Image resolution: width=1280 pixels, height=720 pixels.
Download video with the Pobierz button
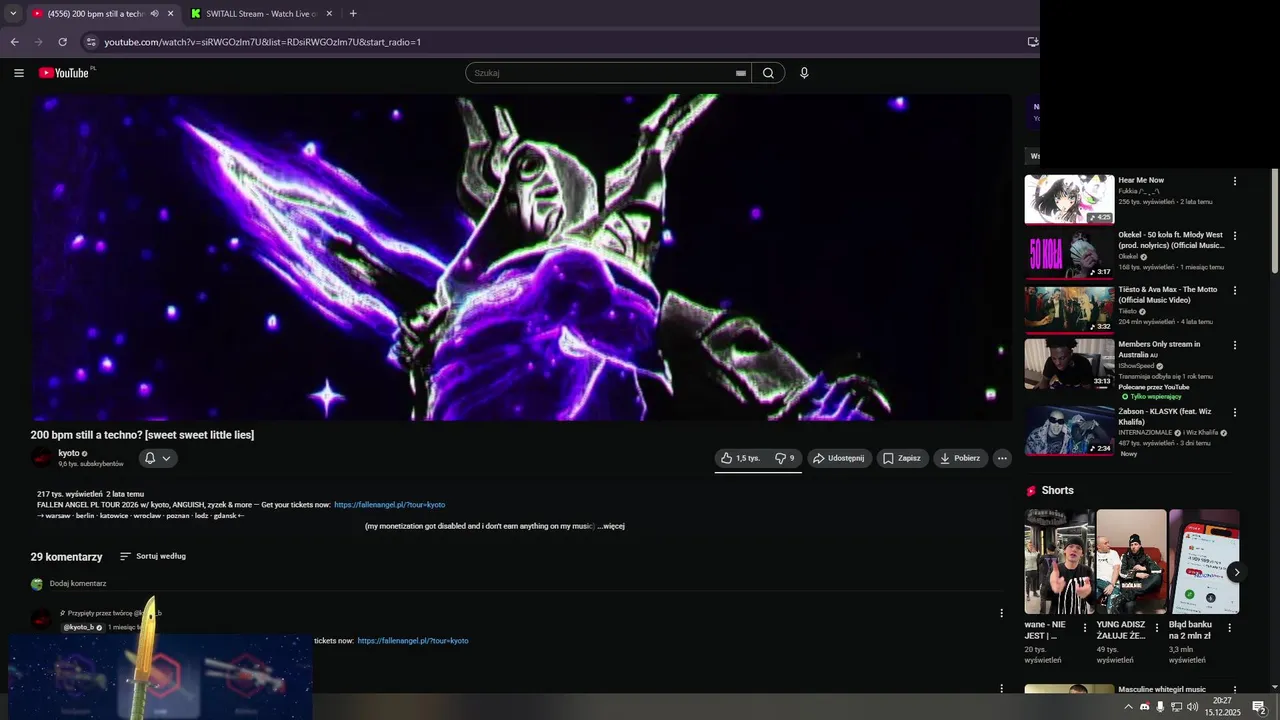[960, 458]
